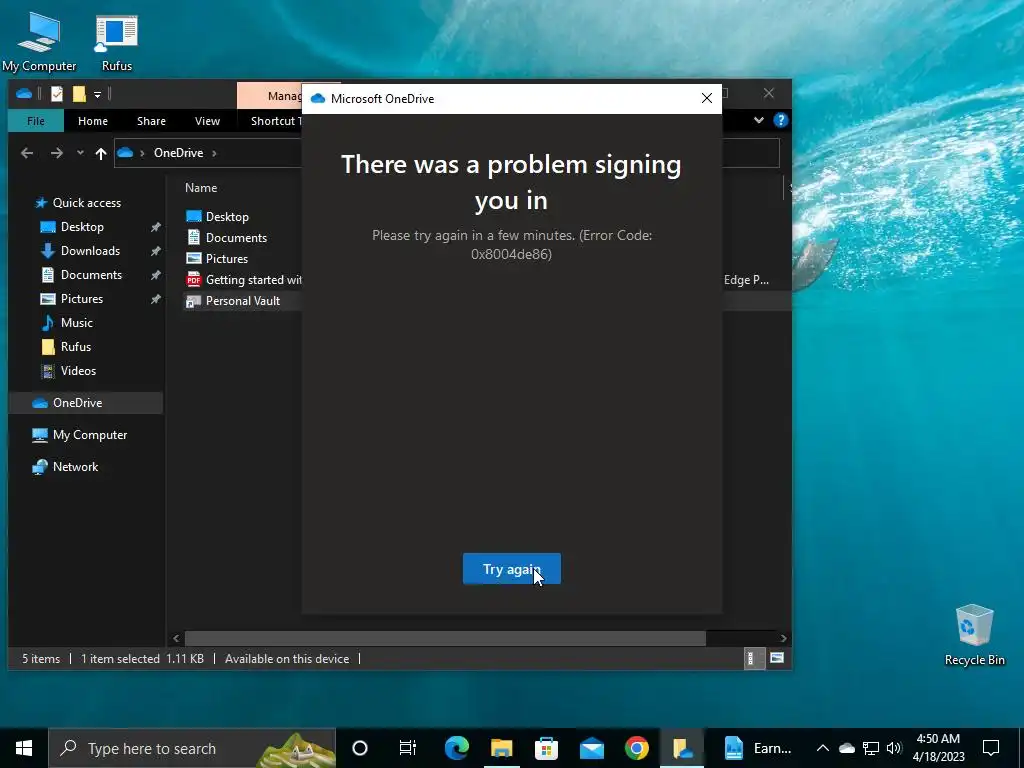Open Cortana from the taskbar

coord(360,748)
